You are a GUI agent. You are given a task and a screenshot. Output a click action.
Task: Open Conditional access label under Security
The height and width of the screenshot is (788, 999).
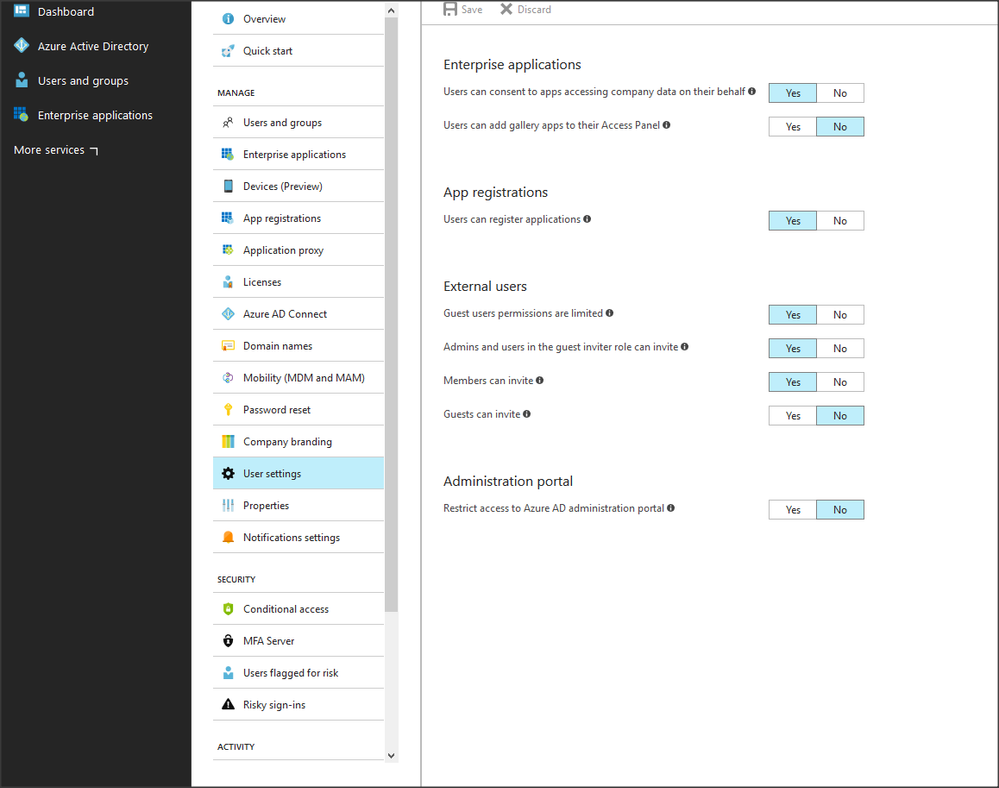coord(285,609)
